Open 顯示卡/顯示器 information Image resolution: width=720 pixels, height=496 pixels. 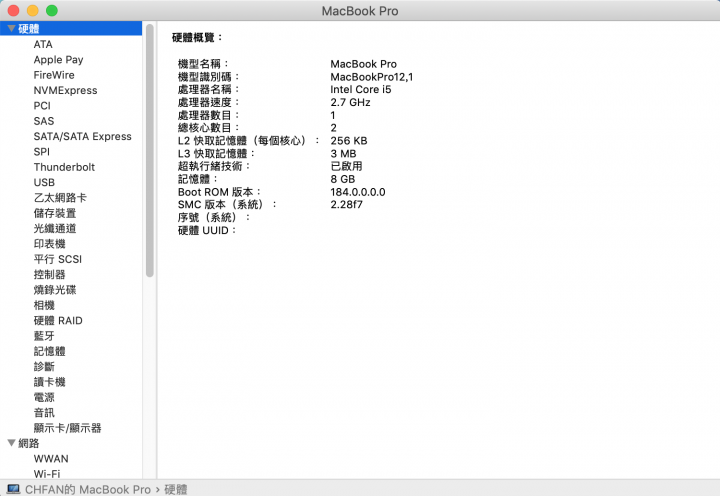tap(68, 428)
